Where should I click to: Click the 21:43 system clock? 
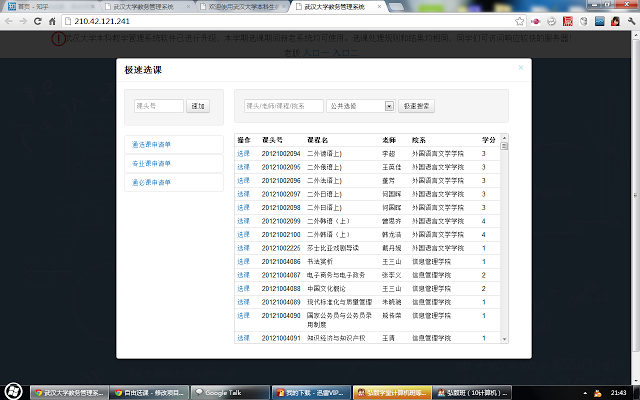click(x=618, y=393)
